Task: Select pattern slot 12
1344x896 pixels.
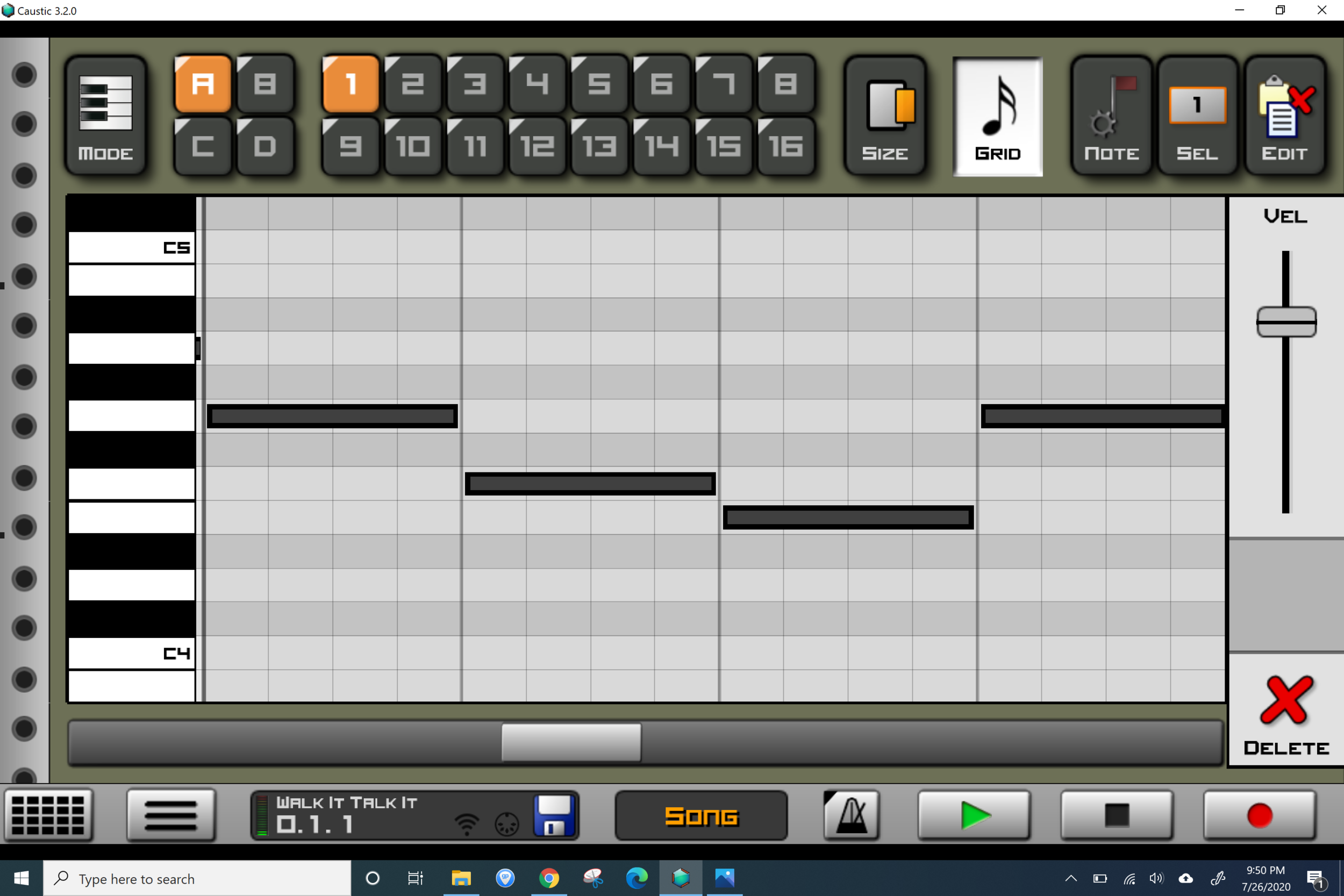Action: tap(537, 146)
